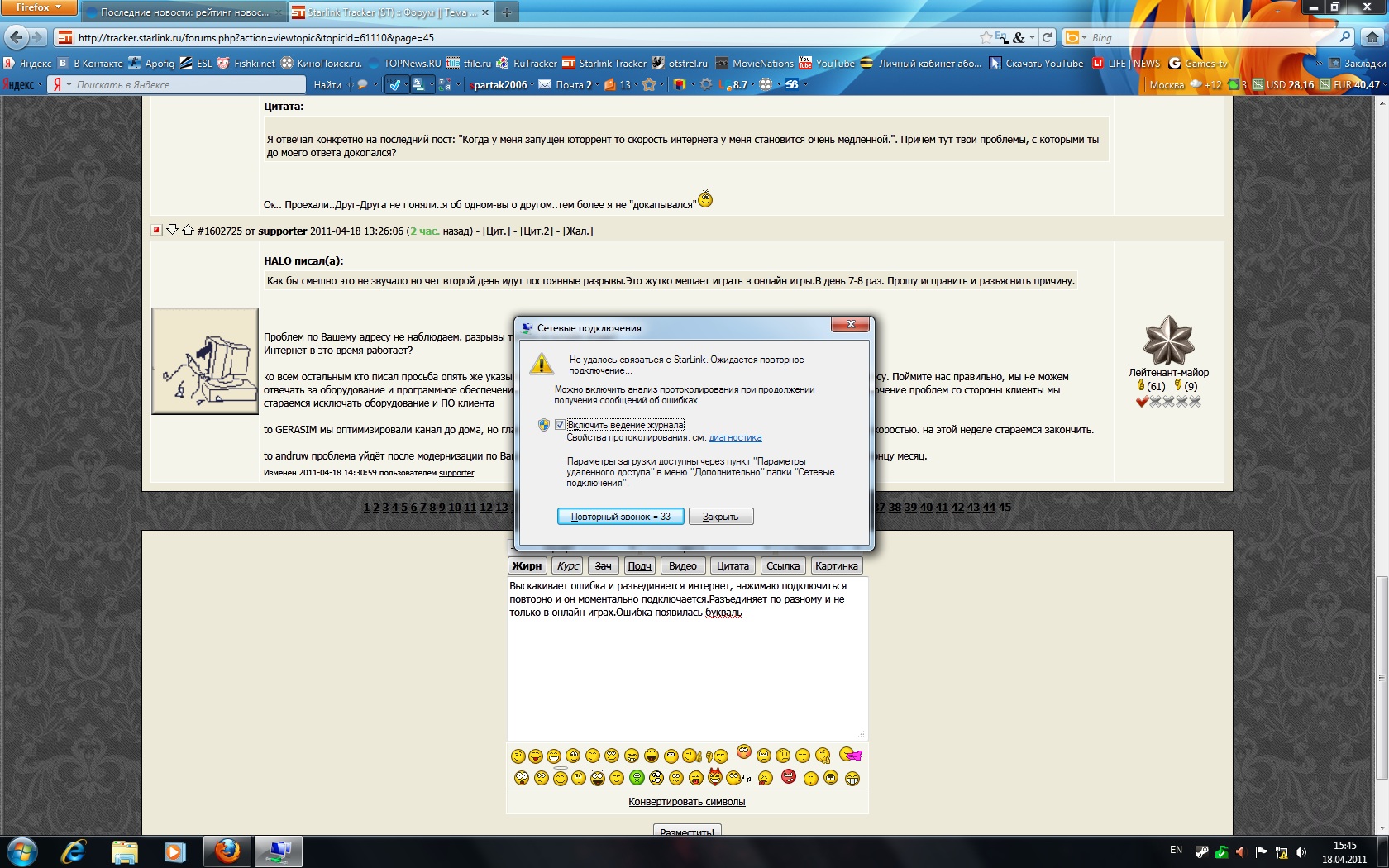Click 'Найти' Yandex search button
Image resolution: width=1389 pixels, height=868 pixels.
[x=327, y=84]
